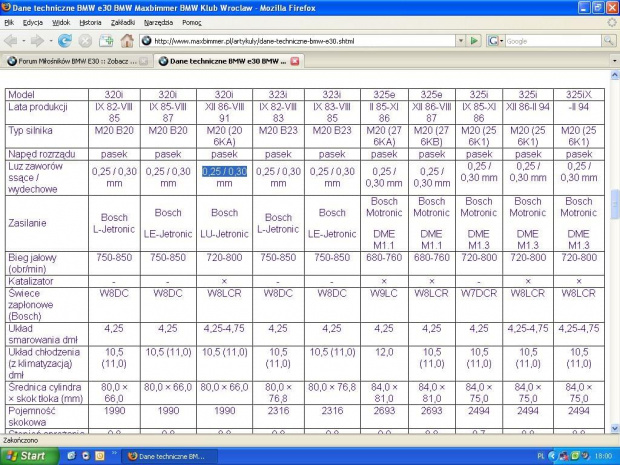Click the first quick launch browser icon
This screenshot has height=465, width=620.
[x=72, y=456]
